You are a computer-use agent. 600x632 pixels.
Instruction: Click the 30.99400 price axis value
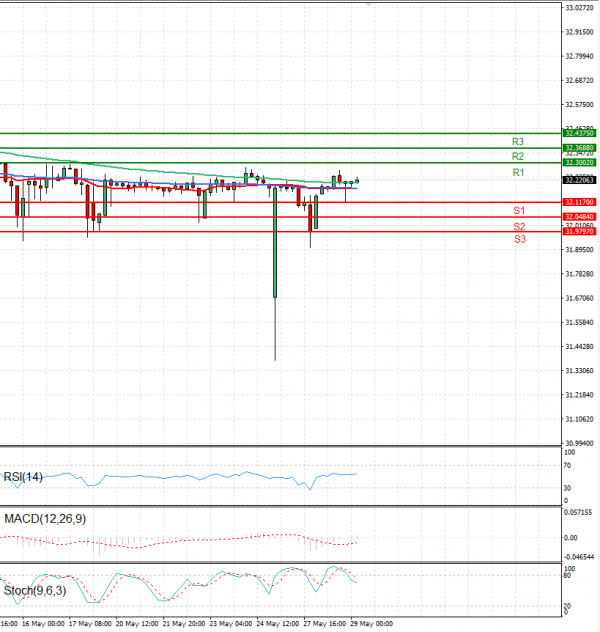[x=579, y=443]
